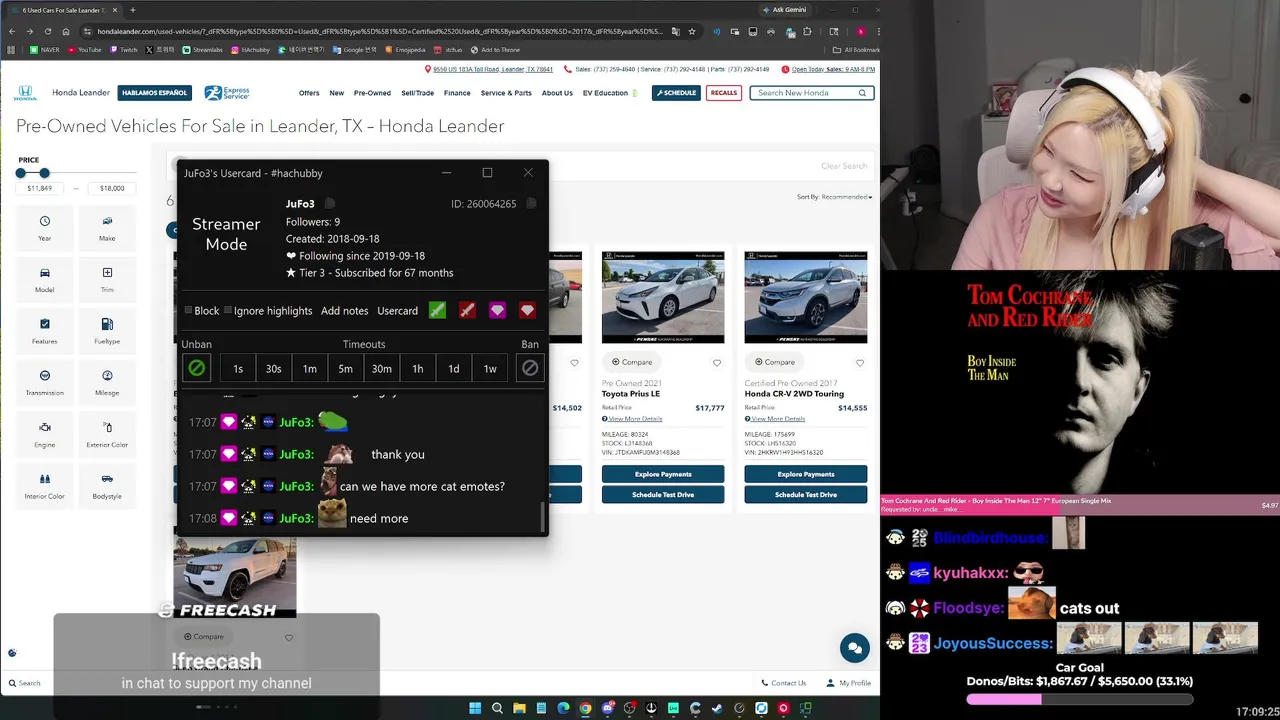Click the Usercard link in the user popup

coord(397,311)
